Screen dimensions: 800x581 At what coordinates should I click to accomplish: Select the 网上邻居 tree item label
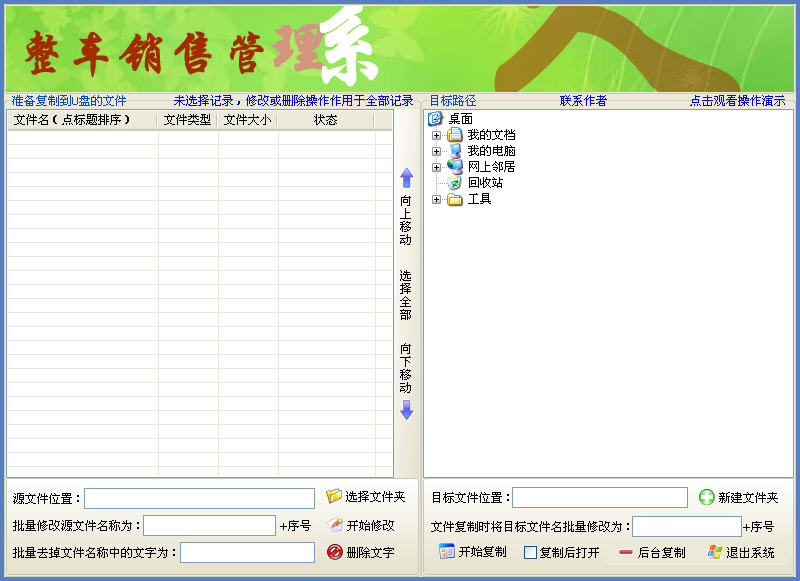(491, 166)
